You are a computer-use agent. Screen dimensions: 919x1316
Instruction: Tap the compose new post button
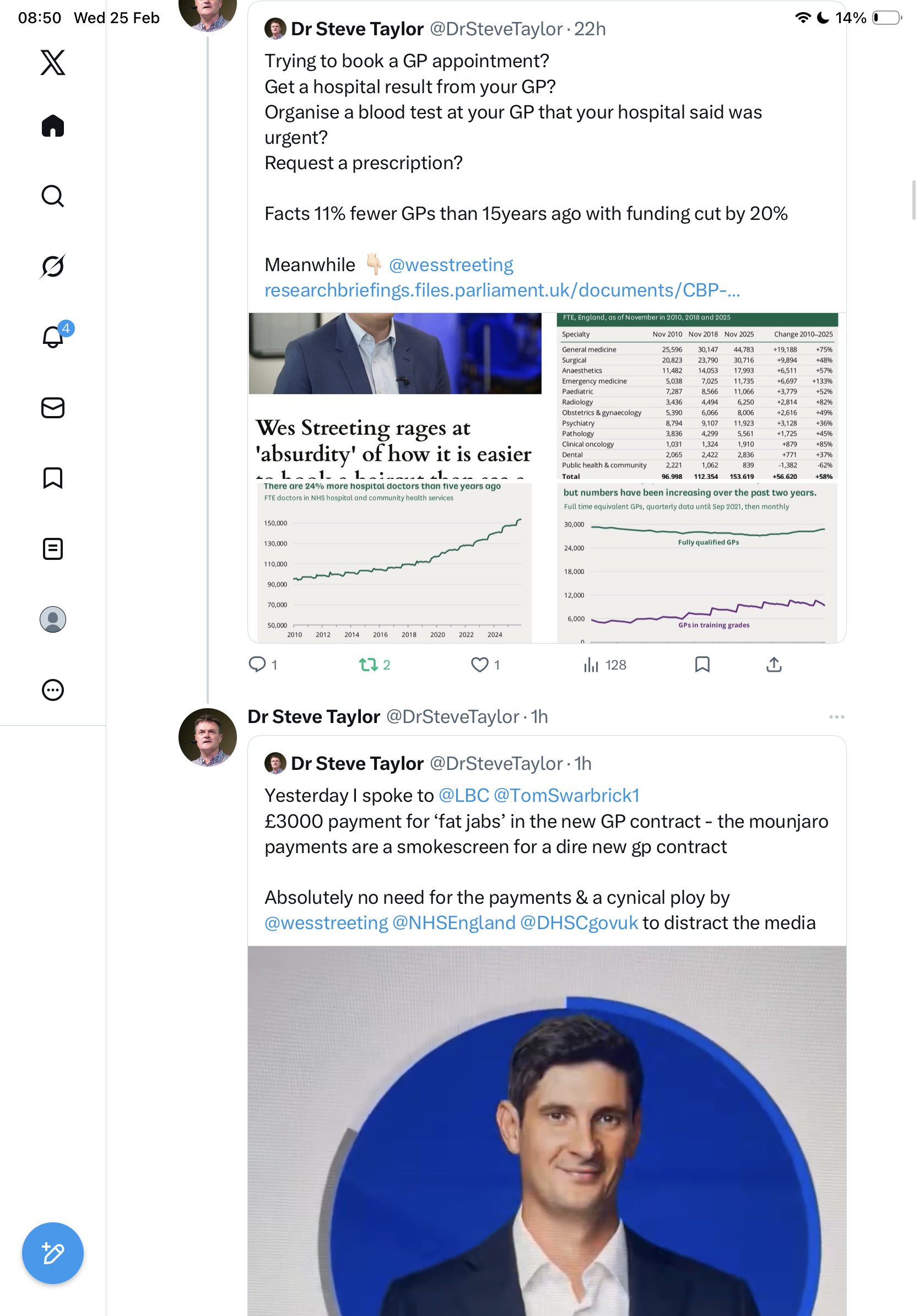point(53,1253)
